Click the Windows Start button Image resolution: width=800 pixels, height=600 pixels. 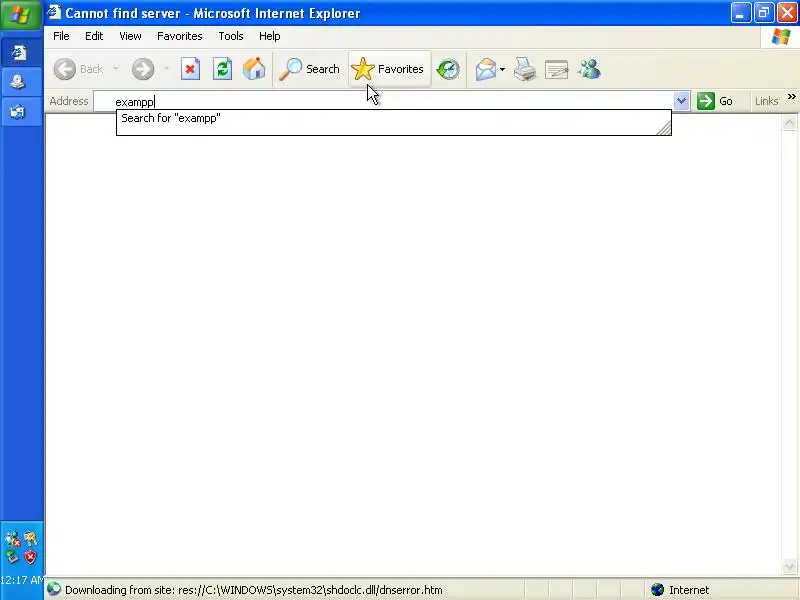(21, 14)
